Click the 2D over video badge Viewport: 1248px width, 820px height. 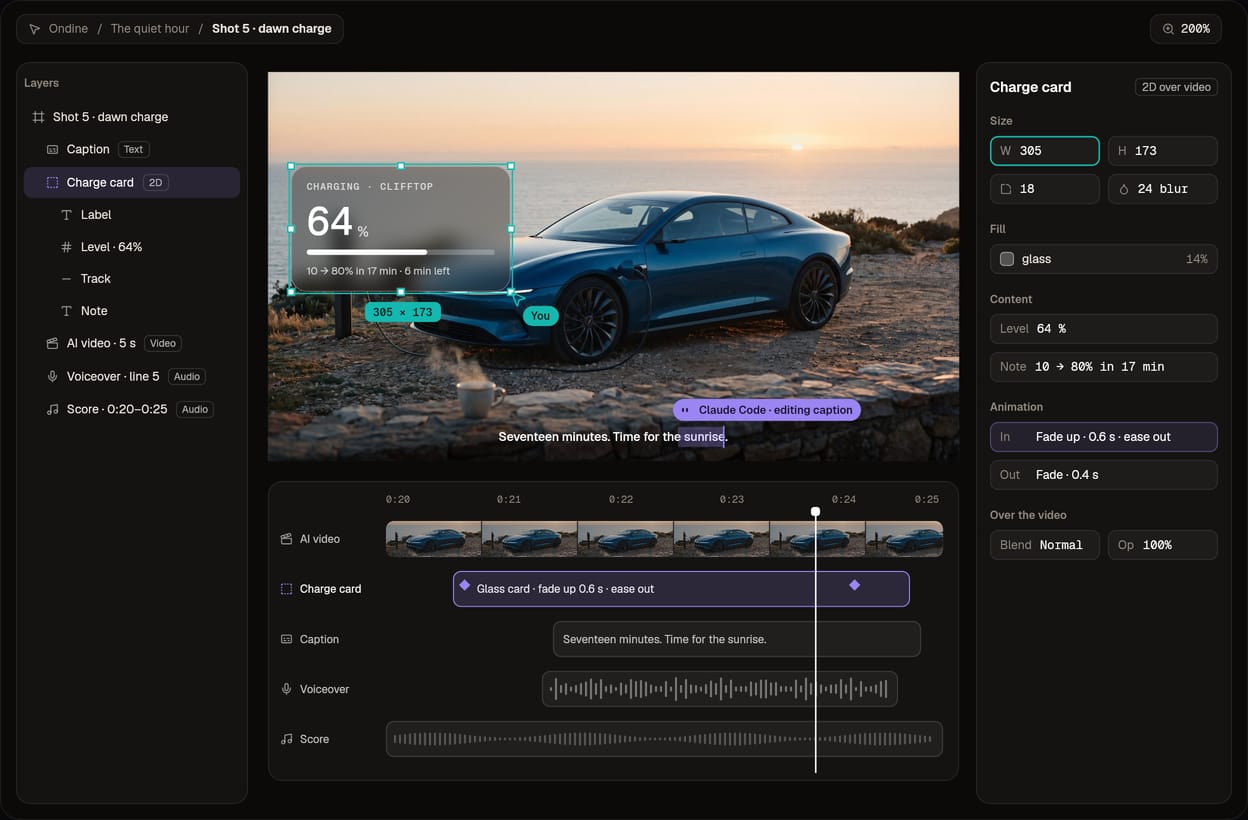(x=1176, y=87)
